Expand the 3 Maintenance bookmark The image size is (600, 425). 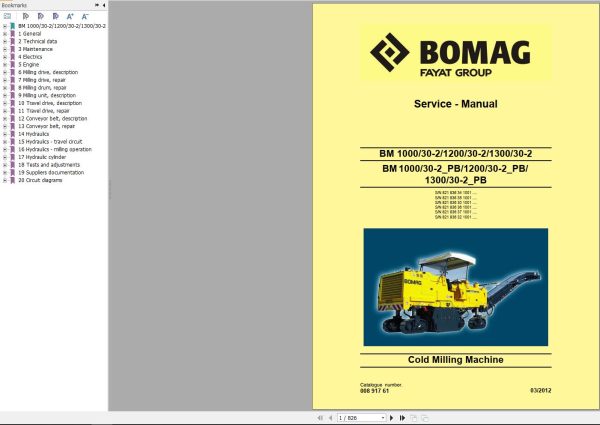(5, 49)
